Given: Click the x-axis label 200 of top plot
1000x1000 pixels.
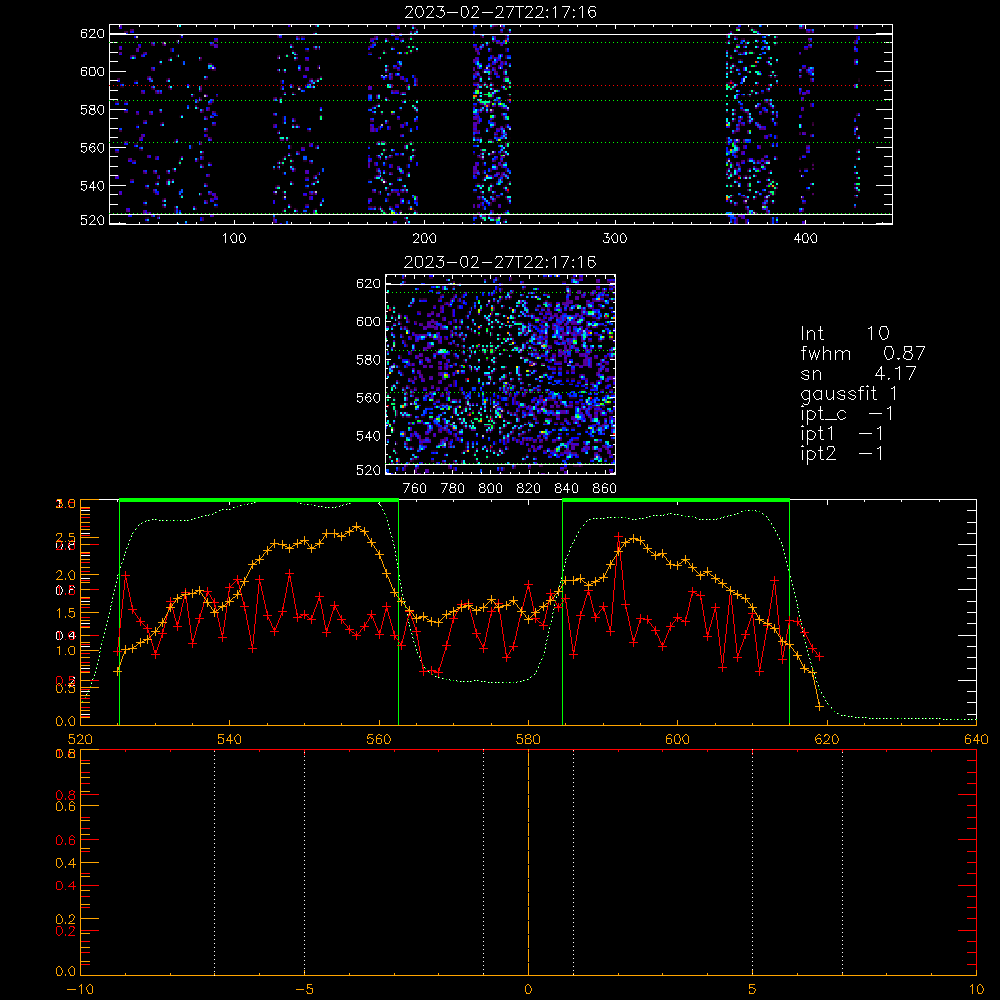Looking at the screenshot, I should click(x=424, y=239).
